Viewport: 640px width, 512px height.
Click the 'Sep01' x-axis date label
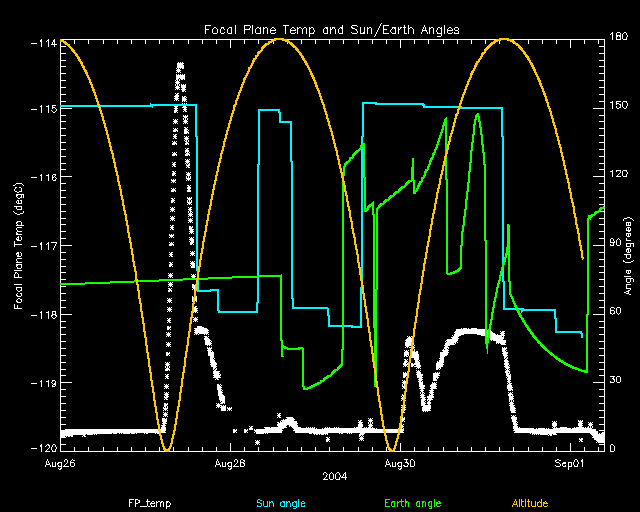(569, 463)
